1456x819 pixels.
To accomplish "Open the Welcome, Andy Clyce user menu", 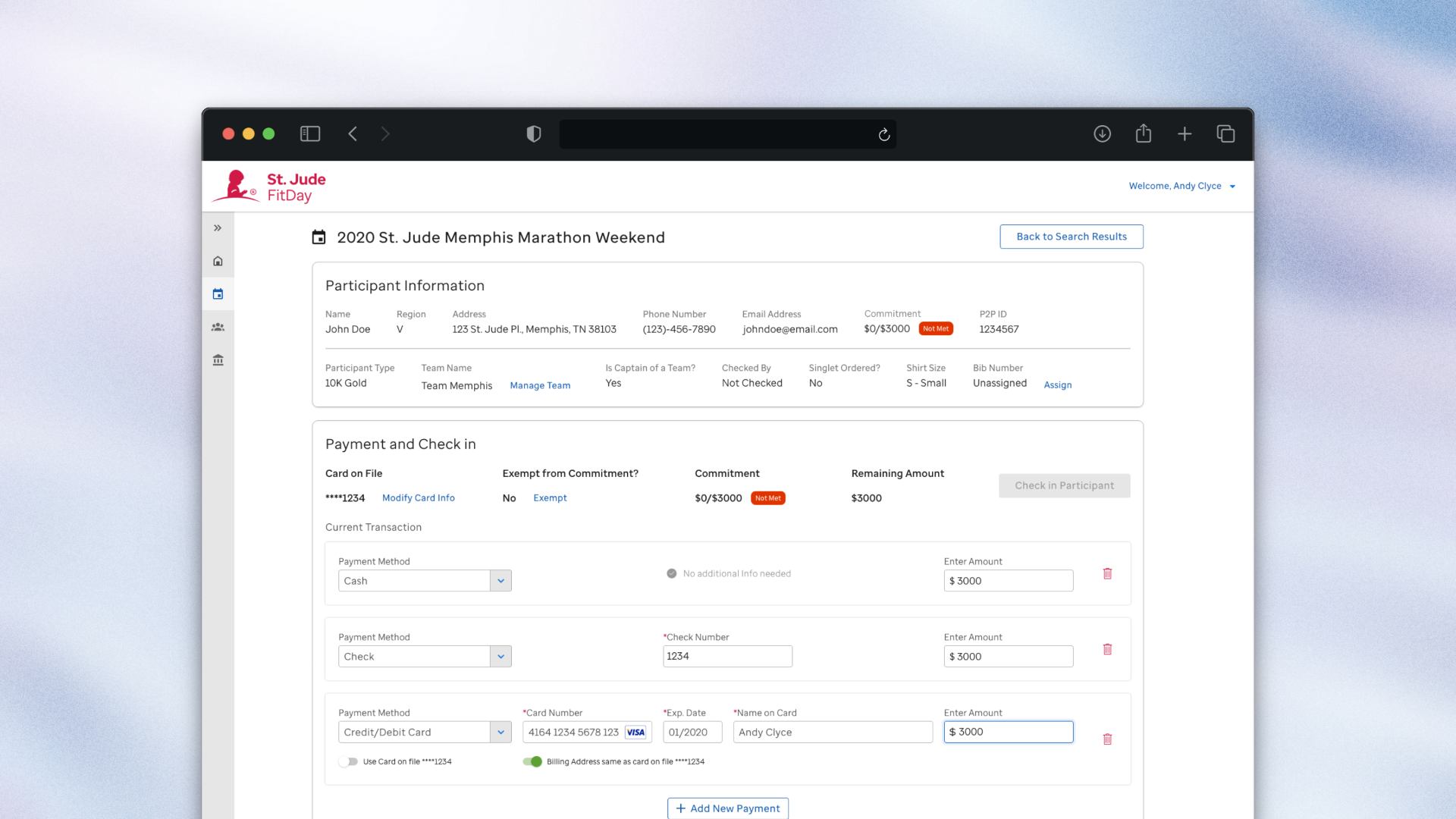I will tap(1181, 186).
